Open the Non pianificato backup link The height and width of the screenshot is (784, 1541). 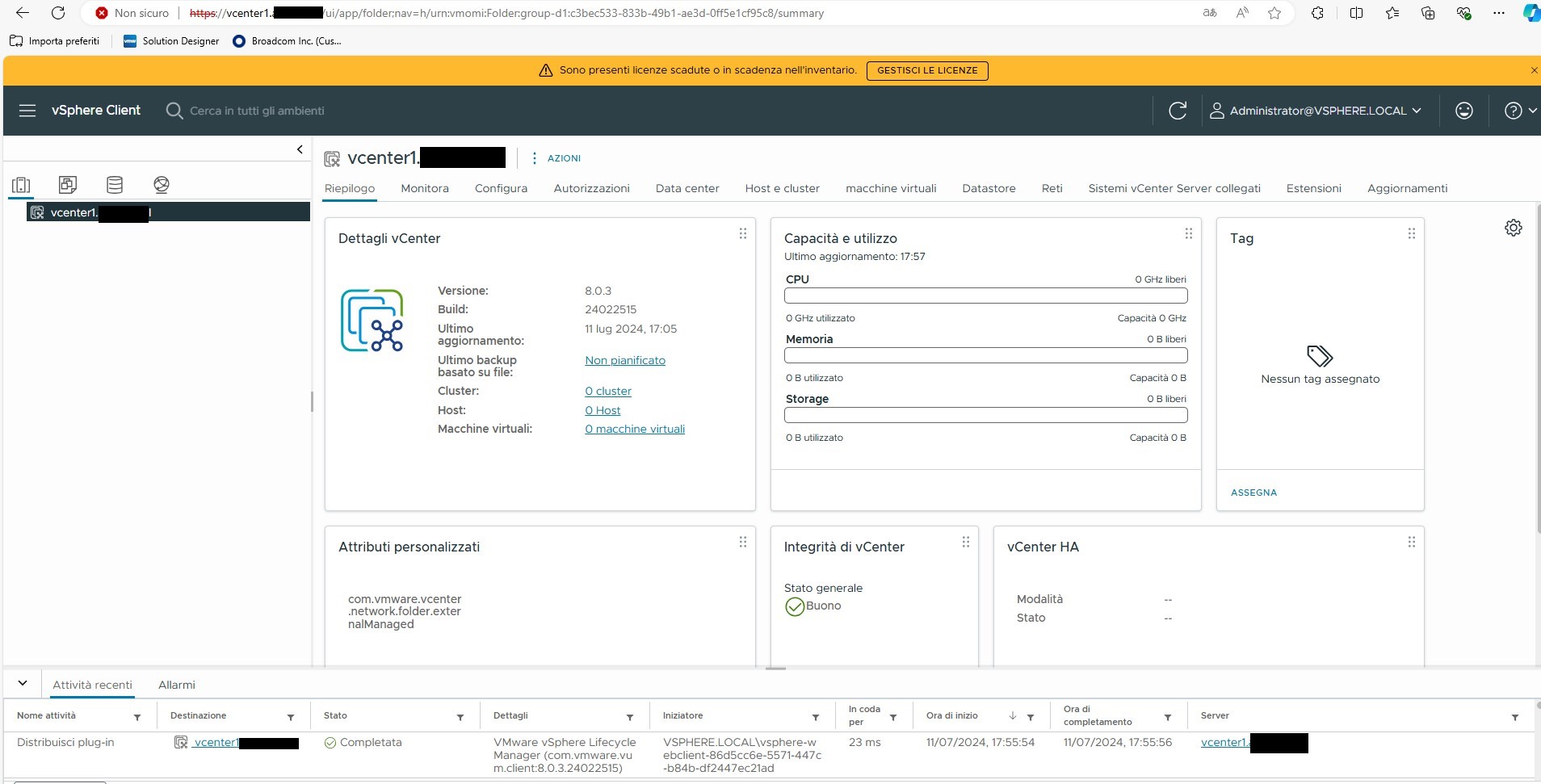pyautogui.click(x=625, y=360)
